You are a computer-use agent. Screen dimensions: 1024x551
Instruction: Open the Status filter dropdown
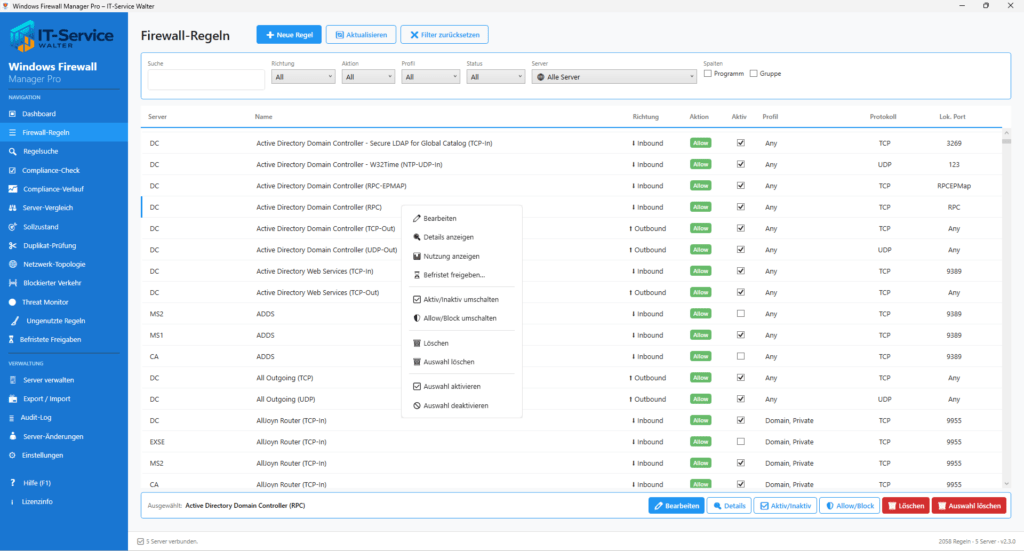(496, 77)
